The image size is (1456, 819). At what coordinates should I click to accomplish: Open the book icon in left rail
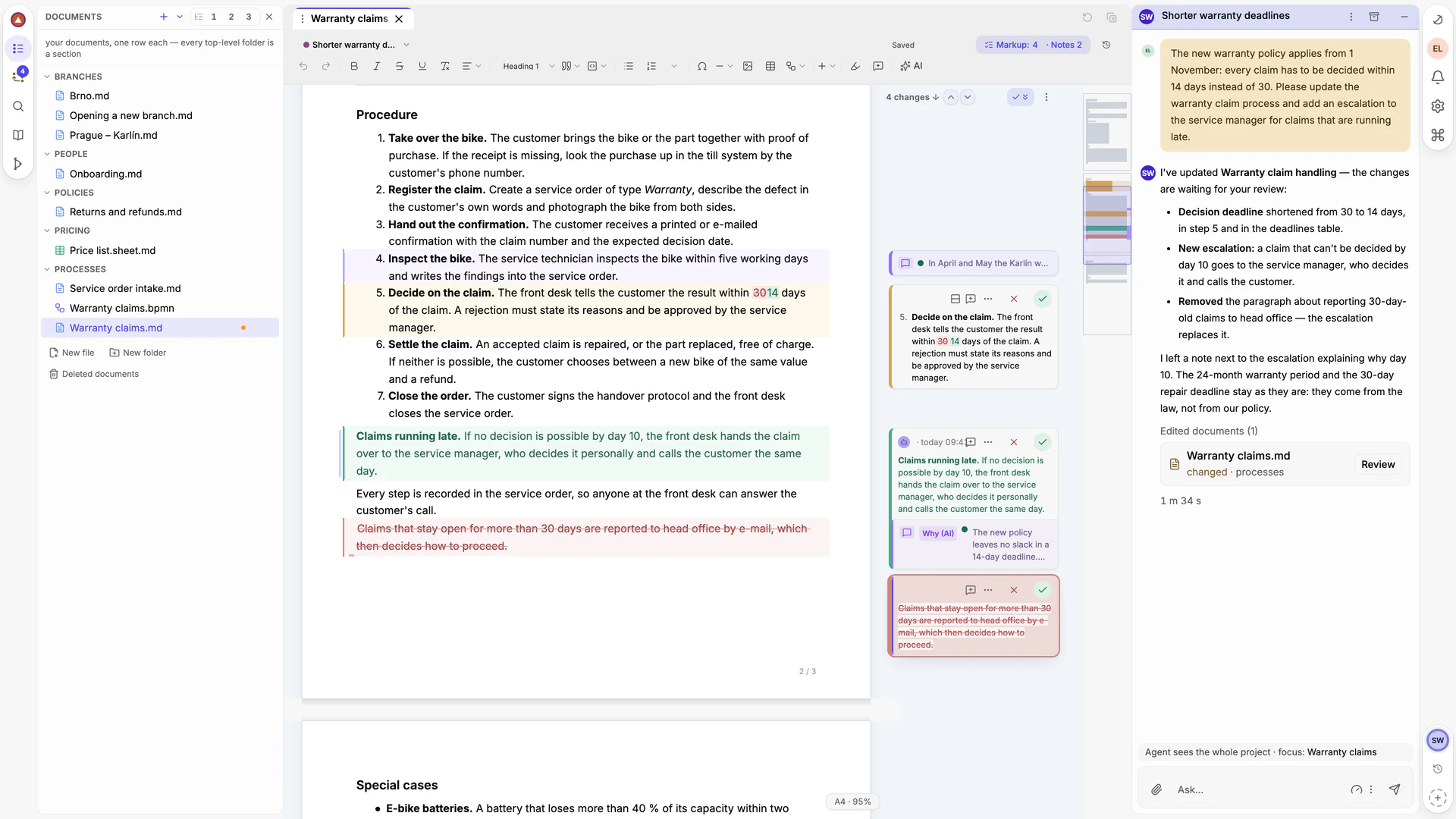(18, 135)
